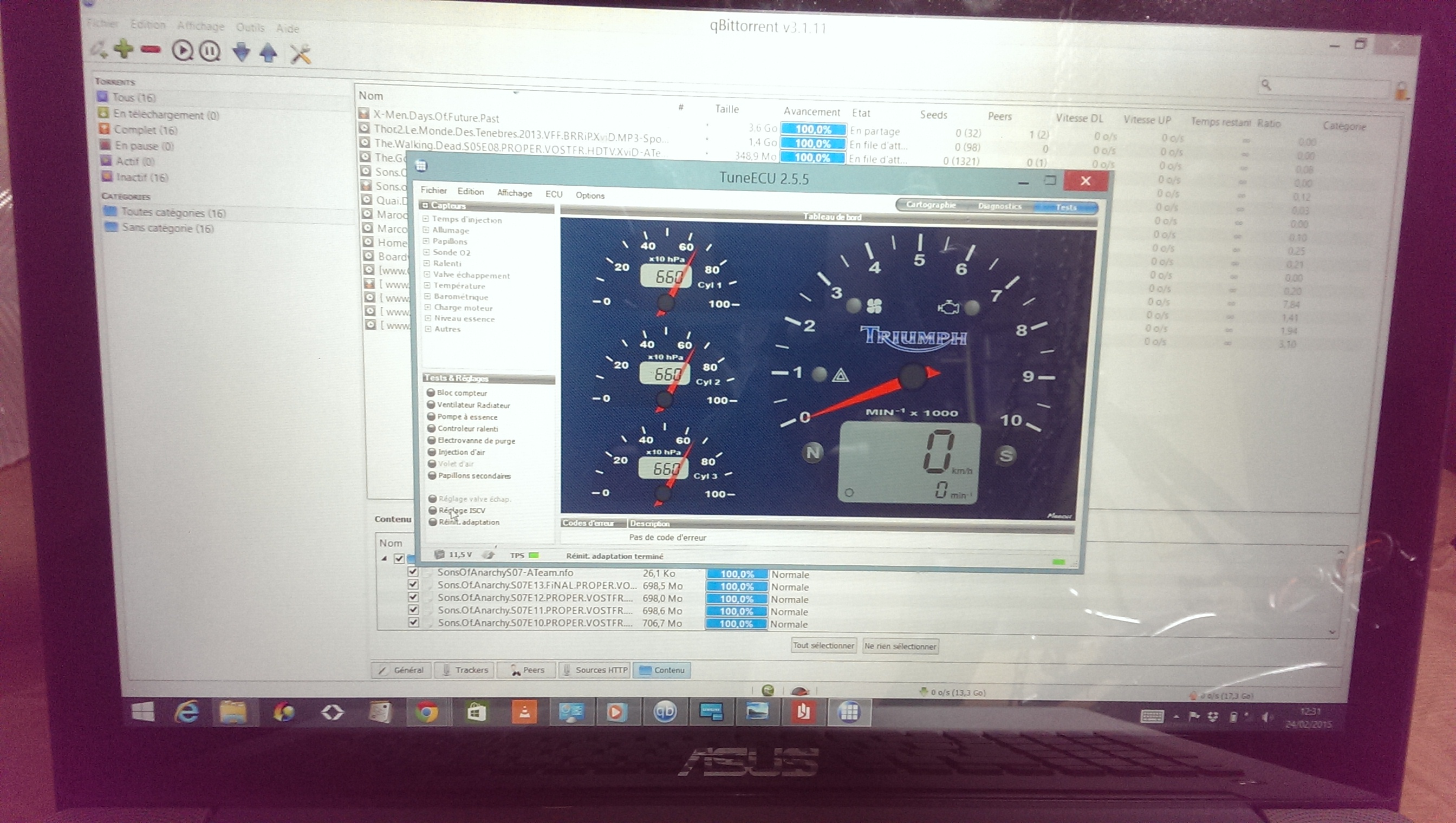Click the green plus add torrent icon in qBittorrent
Image resolution: width=1456 pixels, height=823 pixels.
[x=123, y=49]
